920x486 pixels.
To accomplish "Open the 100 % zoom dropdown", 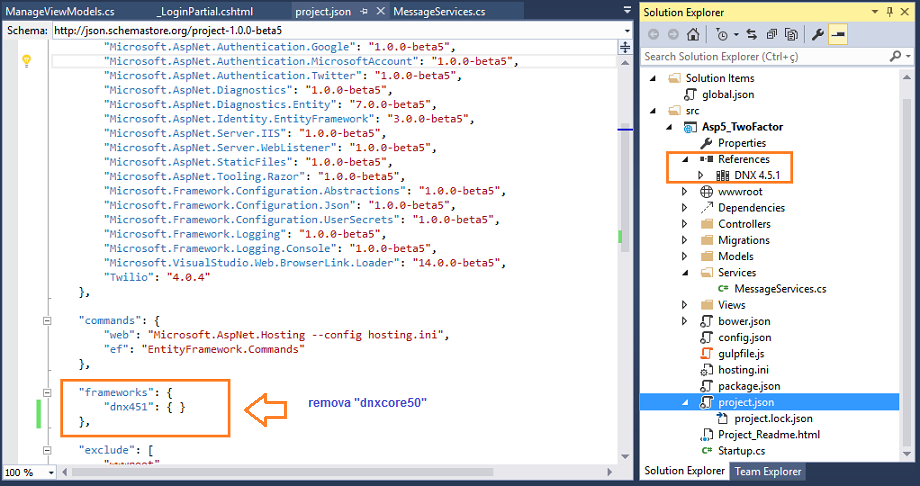I will [x=51, y=472].
